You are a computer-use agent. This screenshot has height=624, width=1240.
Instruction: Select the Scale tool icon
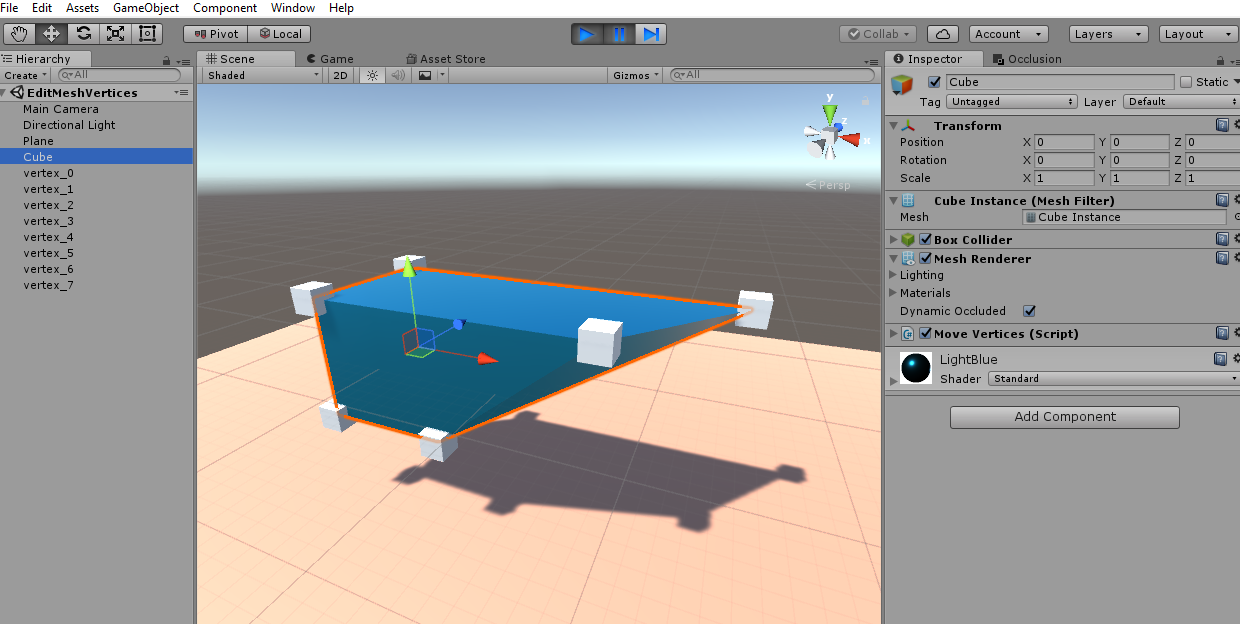click(115, 34)
